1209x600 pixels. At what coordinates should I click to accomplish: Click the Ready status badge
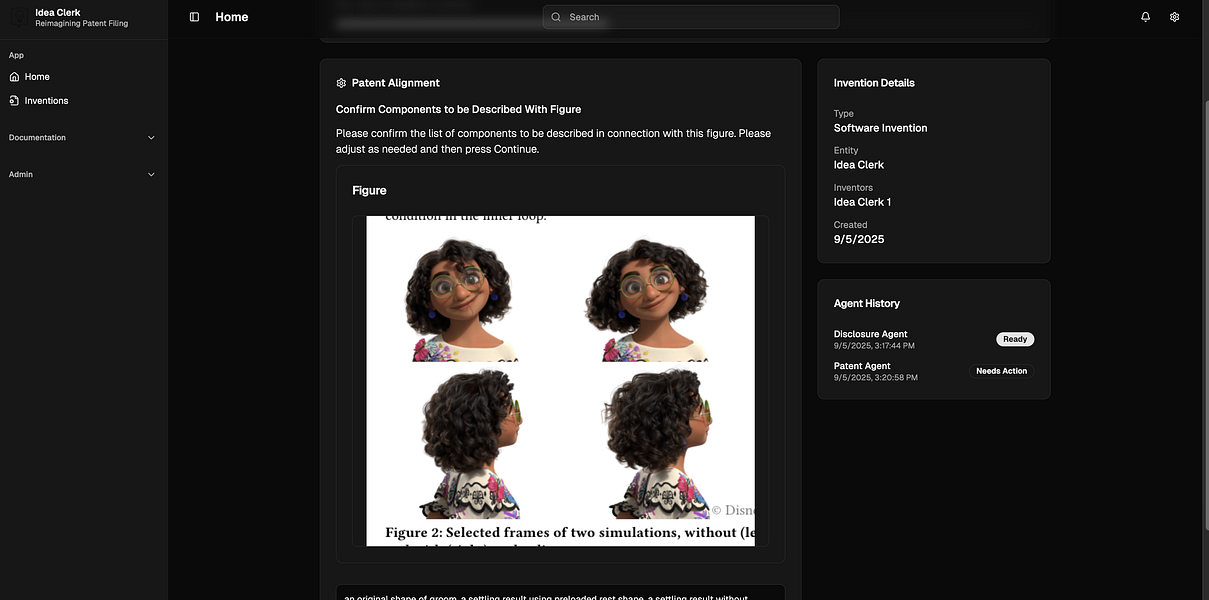tap(1015, 339)
